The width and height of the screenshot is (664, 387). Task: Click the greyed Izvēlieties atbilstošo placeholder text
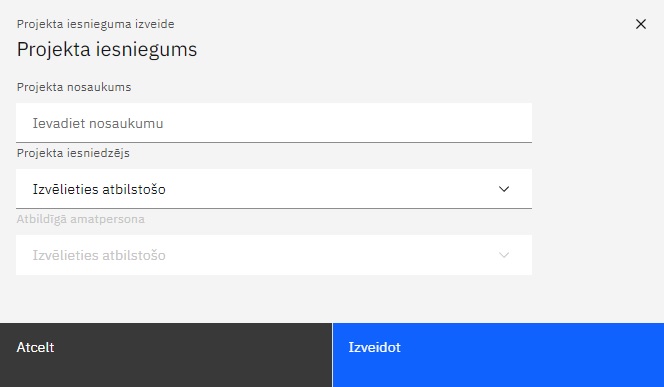tap(99, 255)
